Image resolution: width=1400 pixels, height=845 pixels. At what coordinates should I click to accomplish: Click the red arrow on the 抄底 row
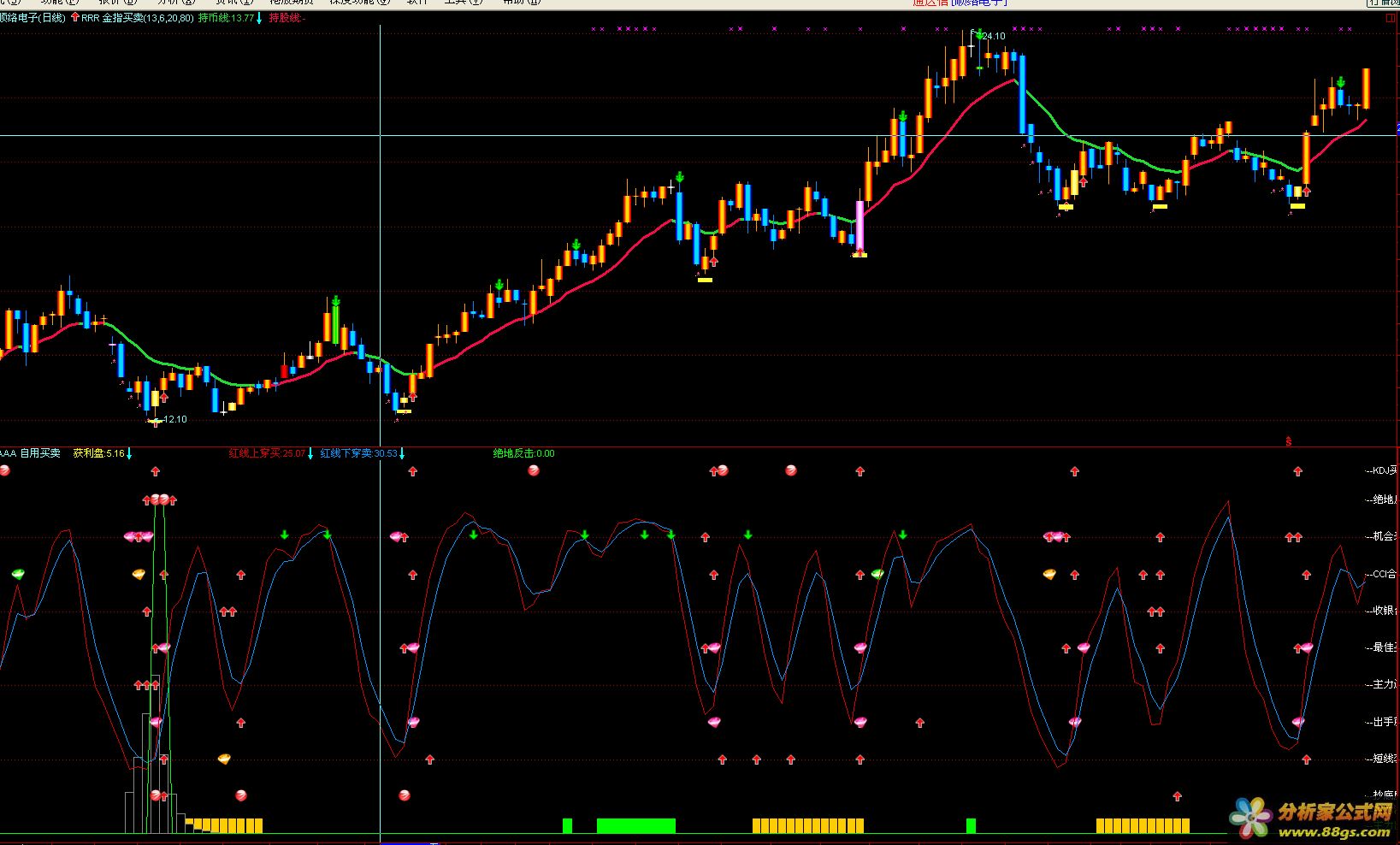pos(1178,795)
